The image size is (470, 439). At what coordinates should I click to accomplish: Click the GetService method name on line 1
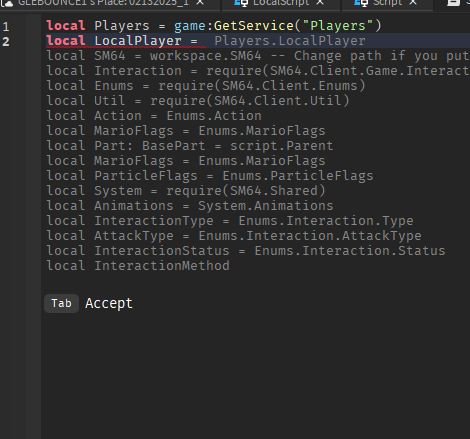254,26
